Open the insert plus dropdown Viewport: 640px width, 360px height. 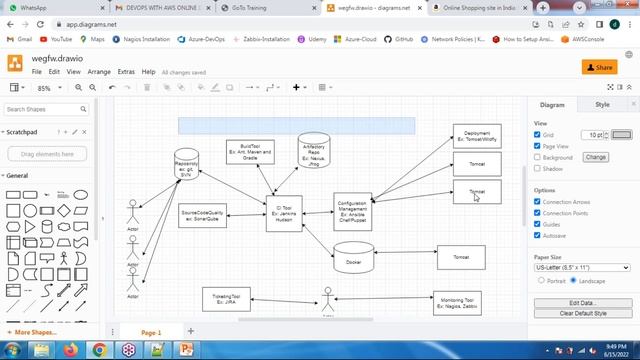pos(300,87)
